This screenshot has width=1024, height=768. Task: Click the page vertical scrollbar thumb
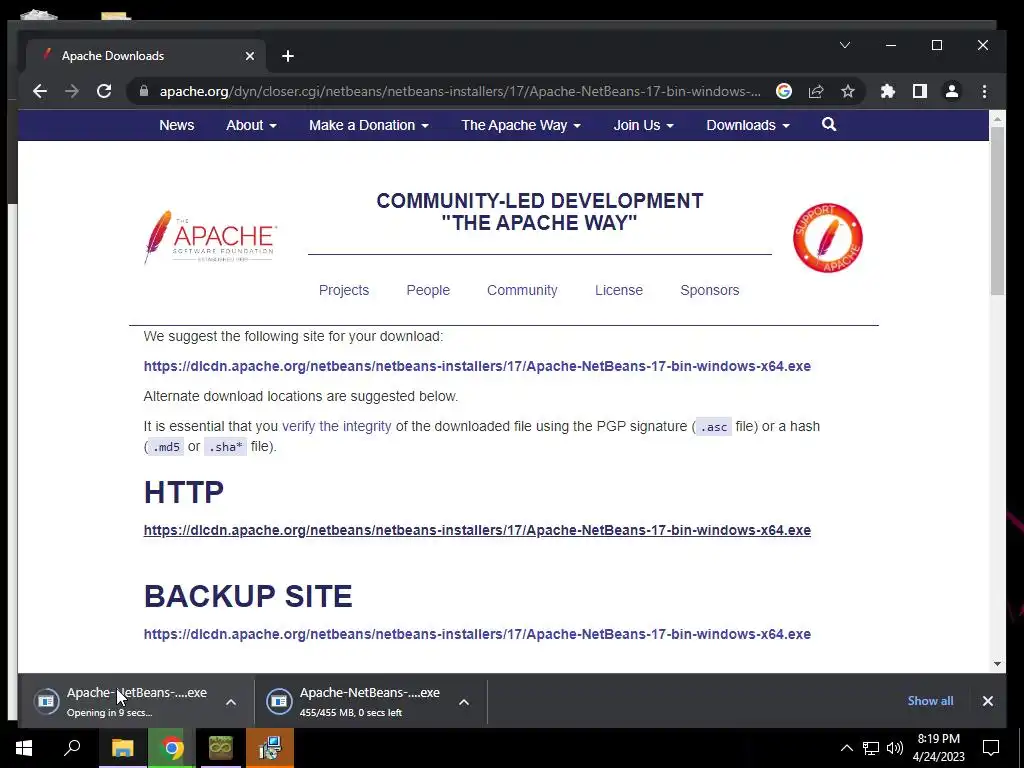tap(997, 210)
